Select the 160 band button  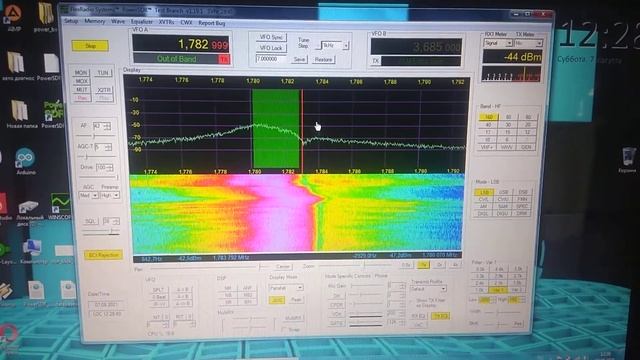(488, 117)
